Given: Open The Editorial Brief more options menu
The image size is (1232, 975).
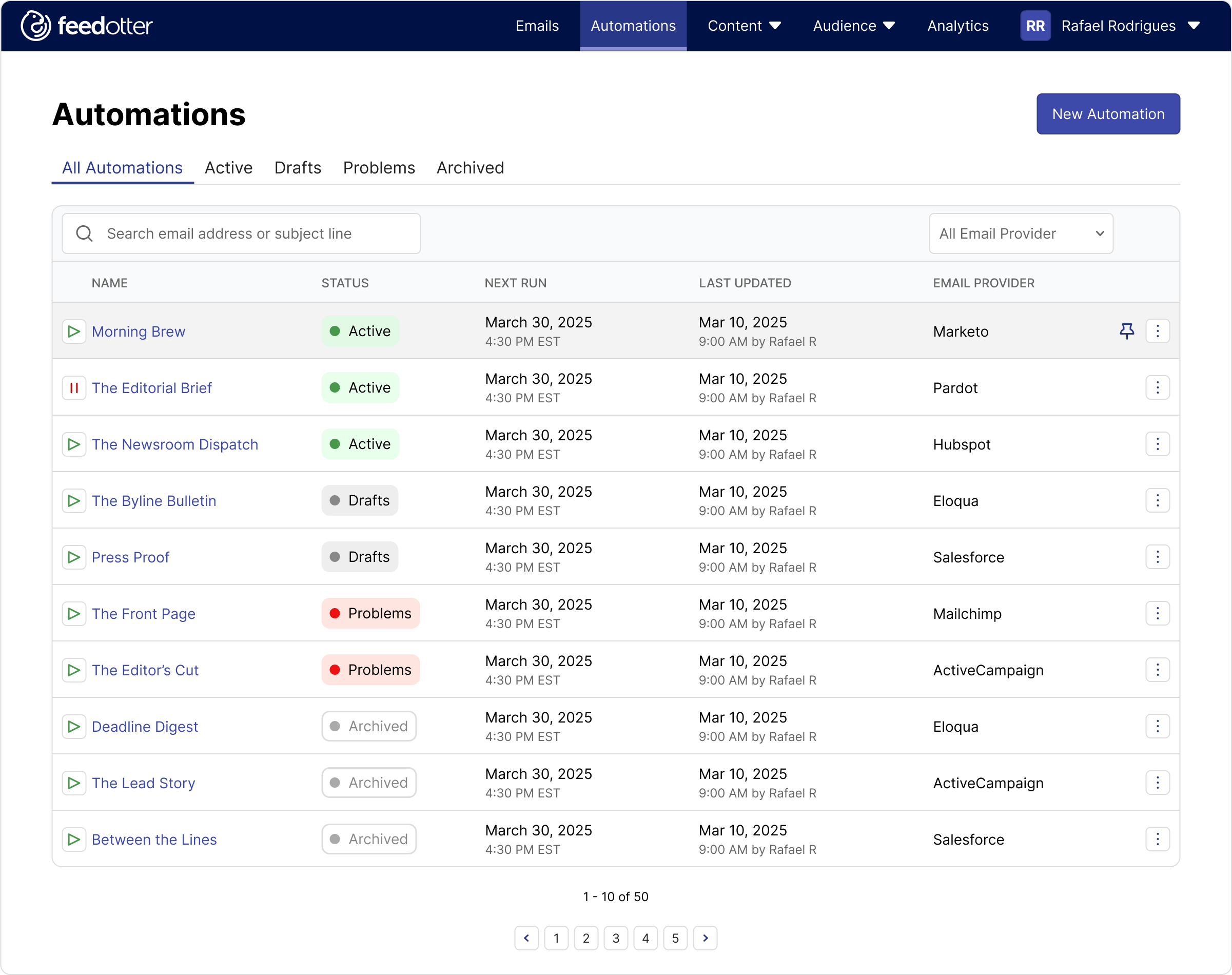Looking at the screenshot, I should click(x=1158, y=387).
